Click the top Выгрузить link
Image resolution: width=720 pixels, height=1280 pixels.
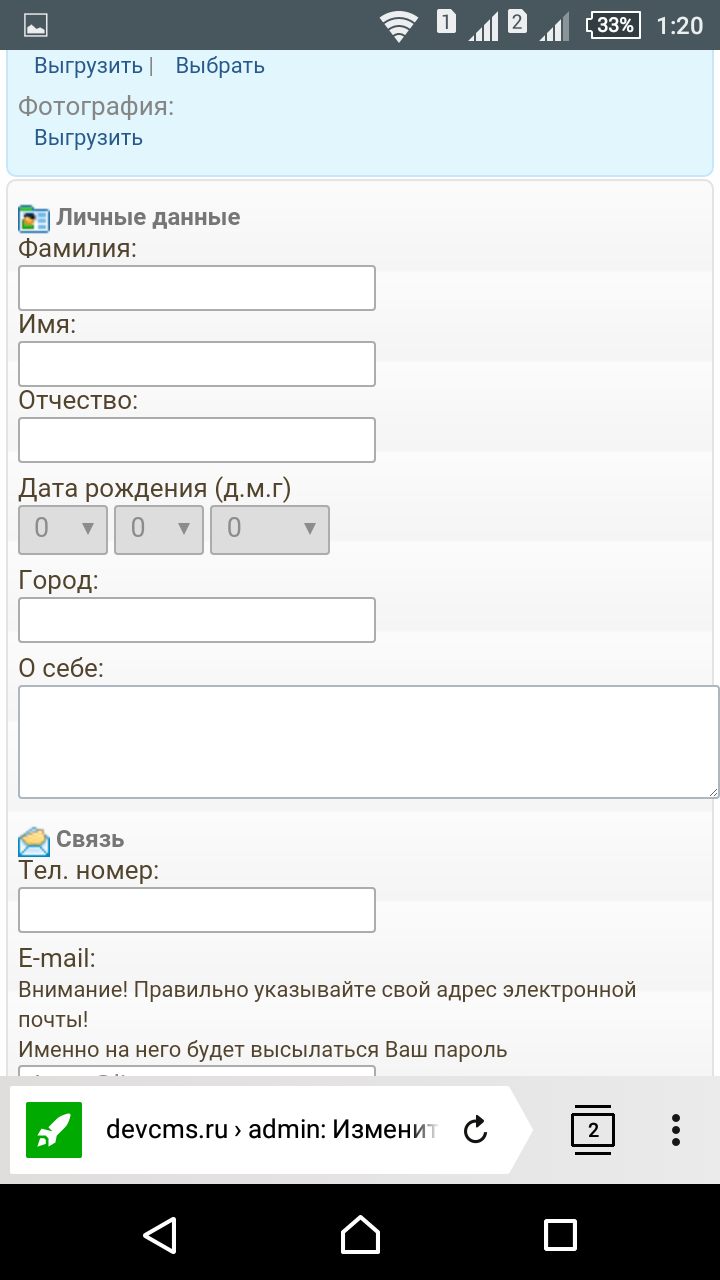pyautogui.click(x=88, y=66)
